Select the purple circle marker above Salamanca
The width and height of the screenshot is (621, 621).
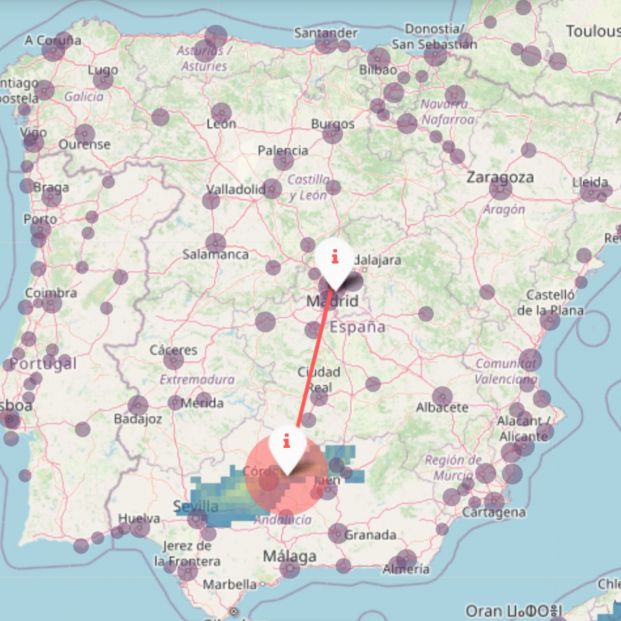pyautogui.click(x=216, y=243)
